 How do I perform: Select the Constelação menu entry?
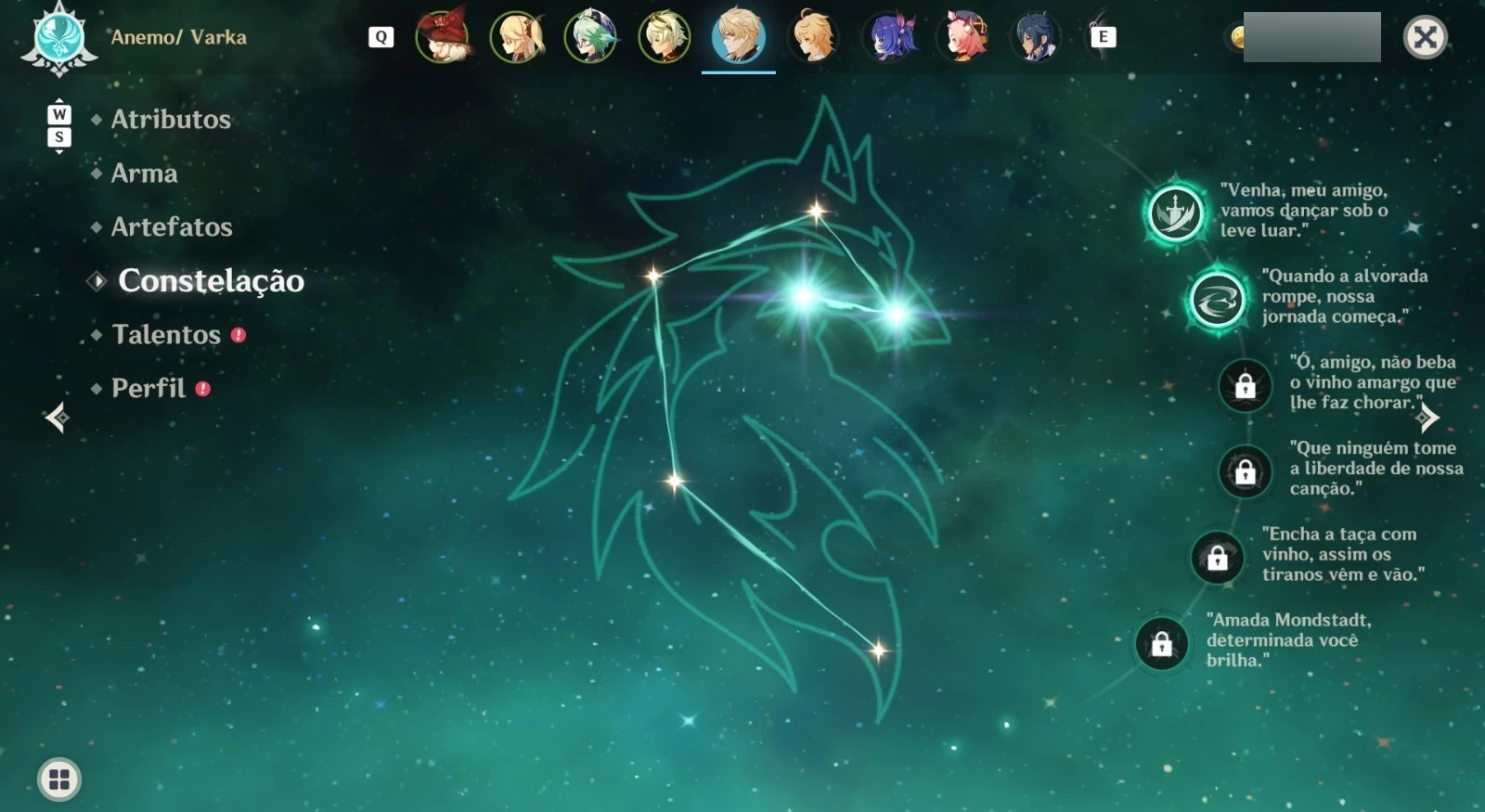(211, 280)
